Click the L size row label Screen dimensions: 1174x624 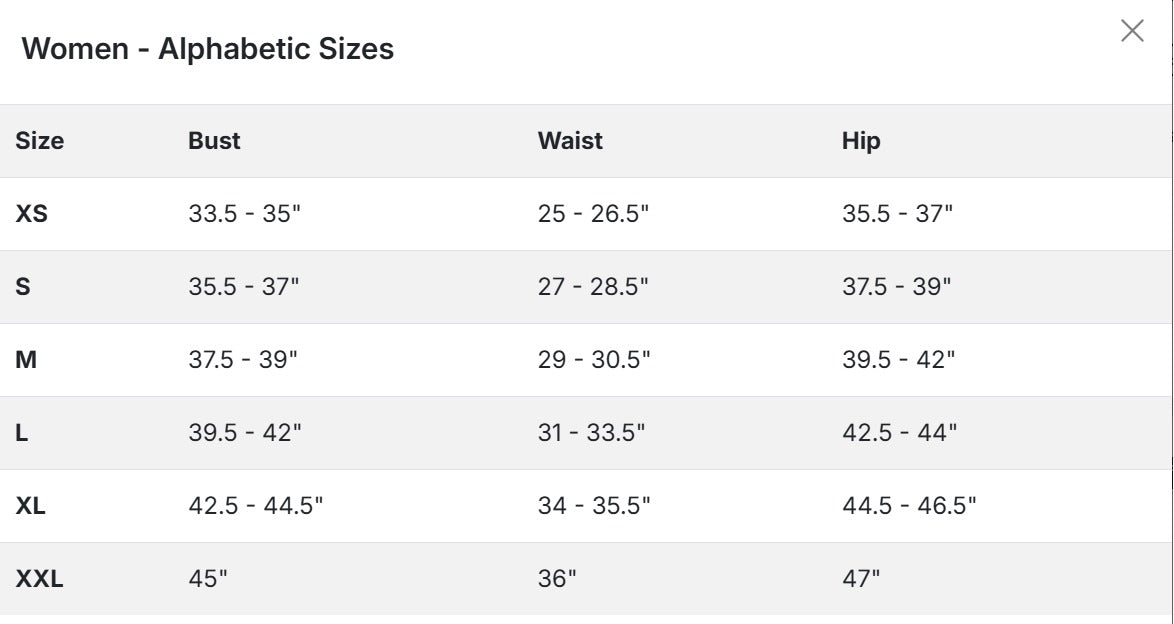22,433
